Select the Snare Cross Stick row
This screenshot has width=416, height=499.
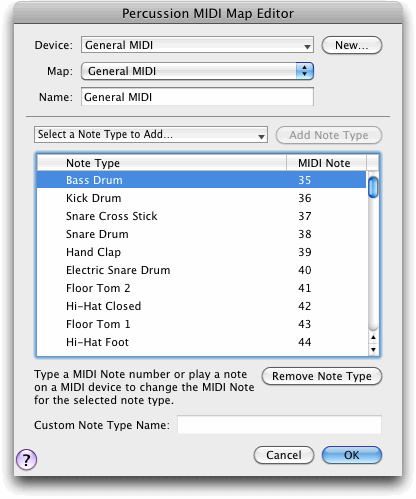pos(201,216)
